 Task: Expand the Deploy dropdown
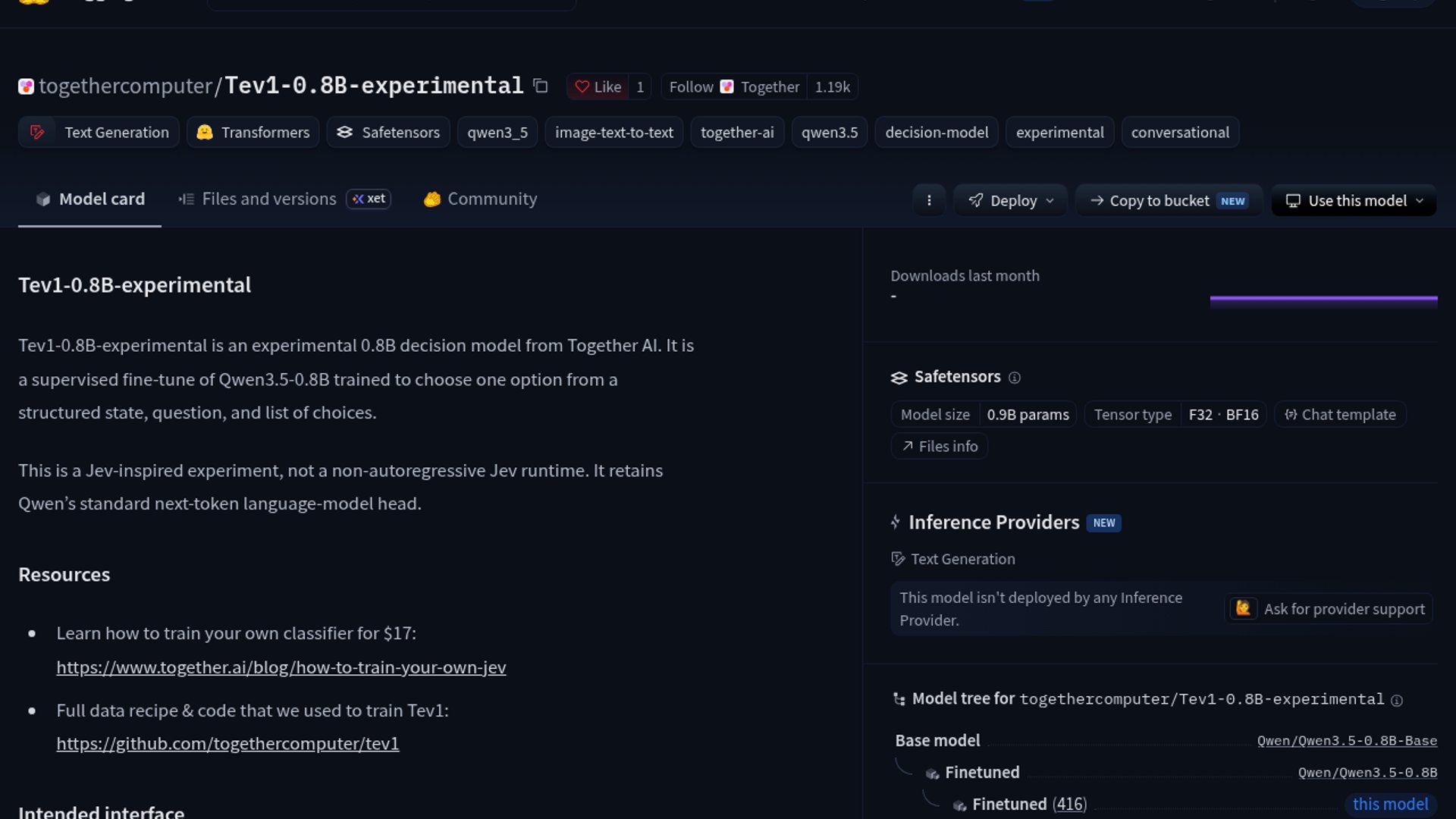1011,201
